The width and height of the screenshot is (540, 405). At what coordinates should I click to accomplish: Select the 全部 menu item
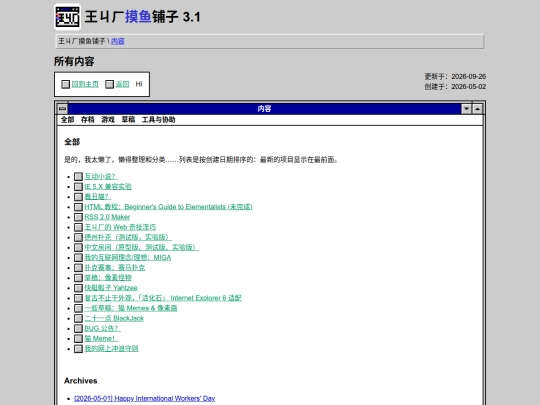pos(68,120)
